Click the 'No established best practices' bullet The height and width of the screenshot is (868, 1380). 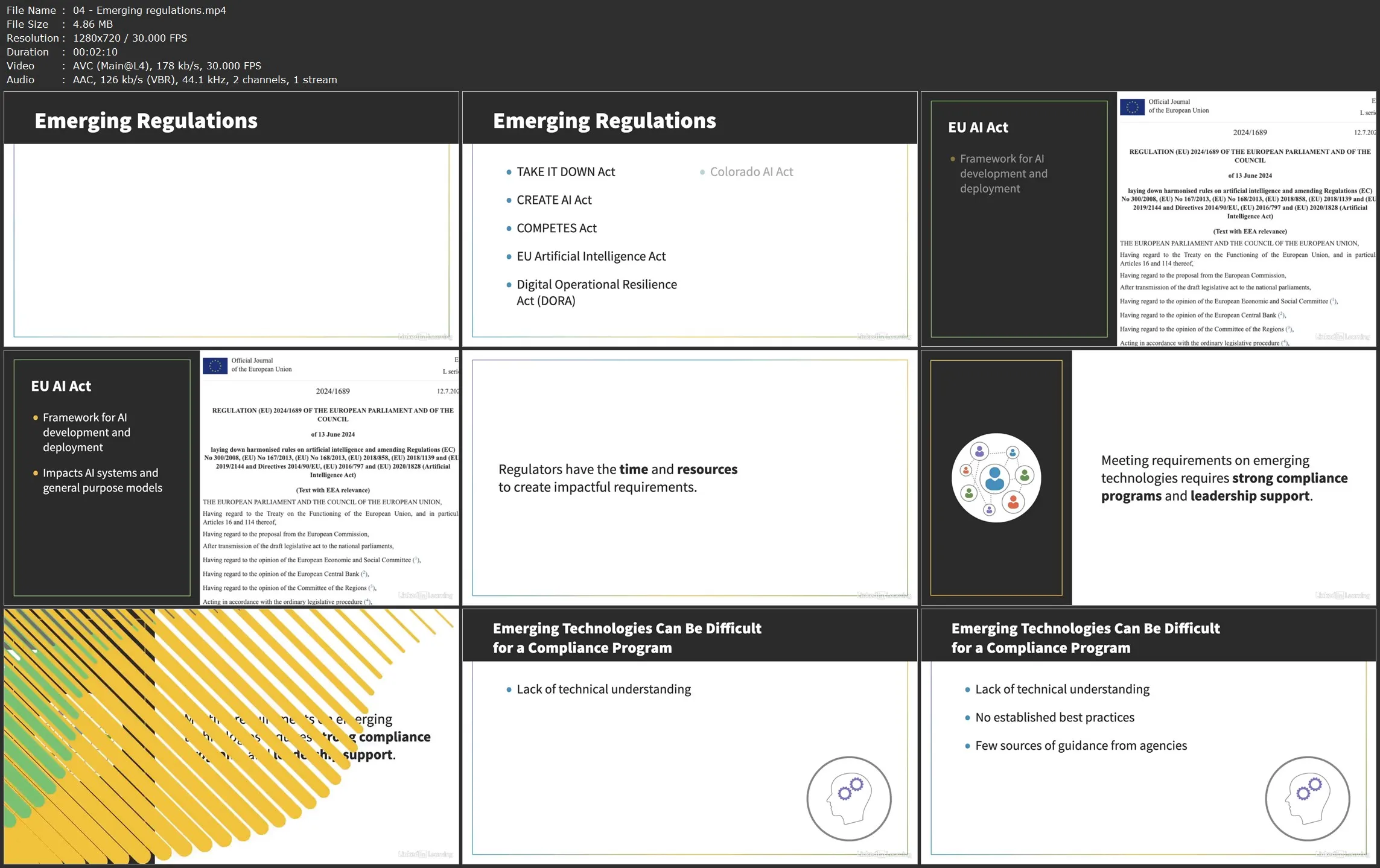[x=1055, y=718]
